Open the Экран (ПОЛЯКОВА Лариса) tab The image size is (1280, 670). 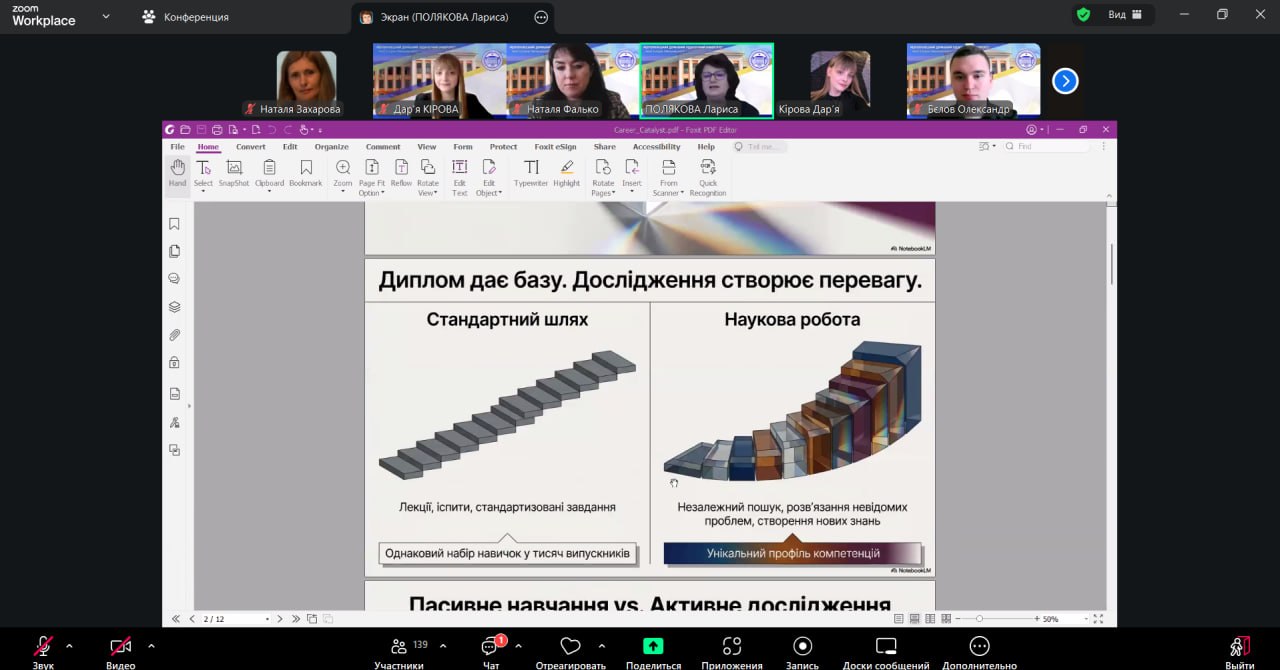(443, 17)
